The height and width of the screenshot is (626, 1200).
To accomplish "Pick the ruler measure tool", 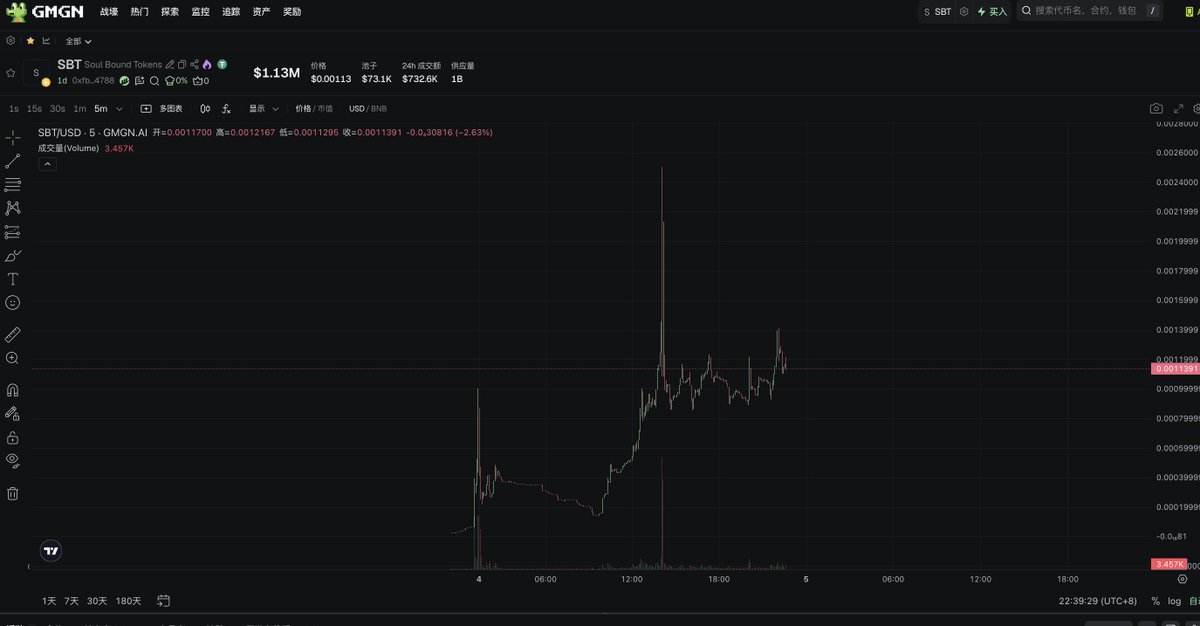I will (x=13, y=334).
